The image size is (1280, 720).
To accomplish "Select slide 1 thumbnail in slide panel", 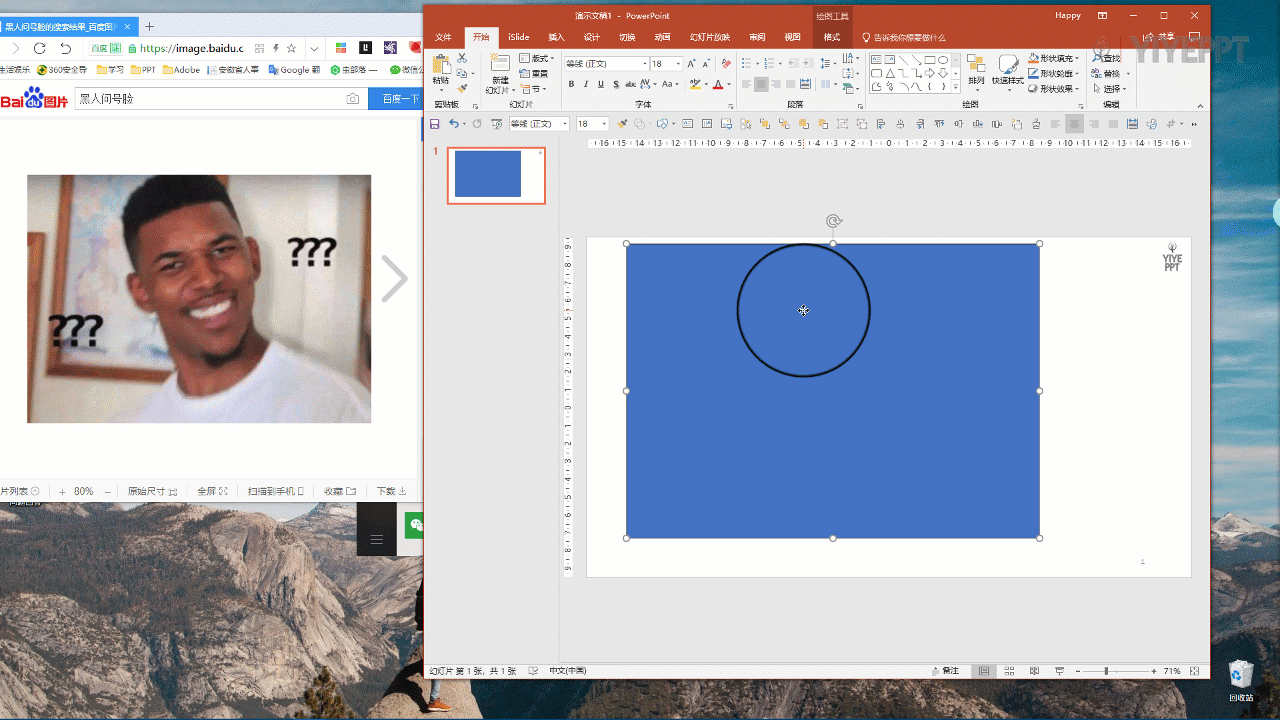I will tap(496, 175).
